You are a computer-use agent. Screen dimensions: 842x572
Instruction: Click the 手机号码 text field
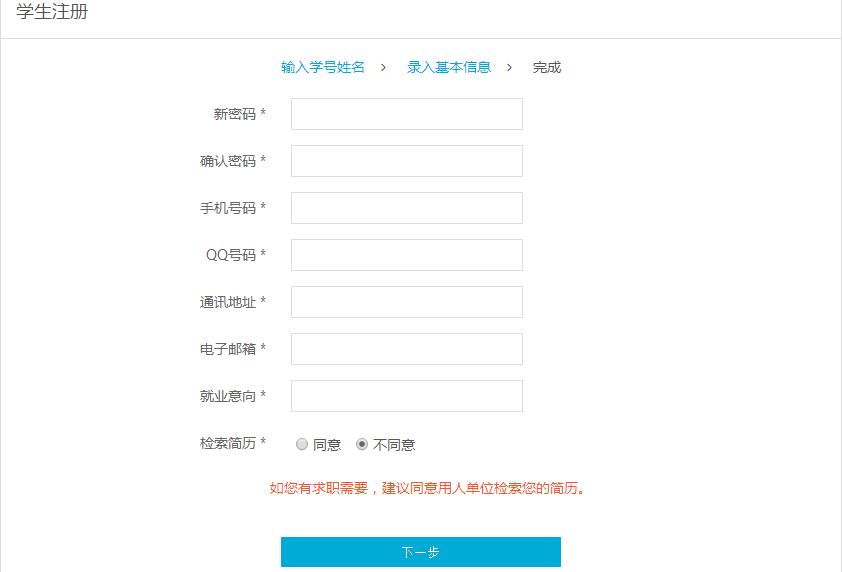406,208
